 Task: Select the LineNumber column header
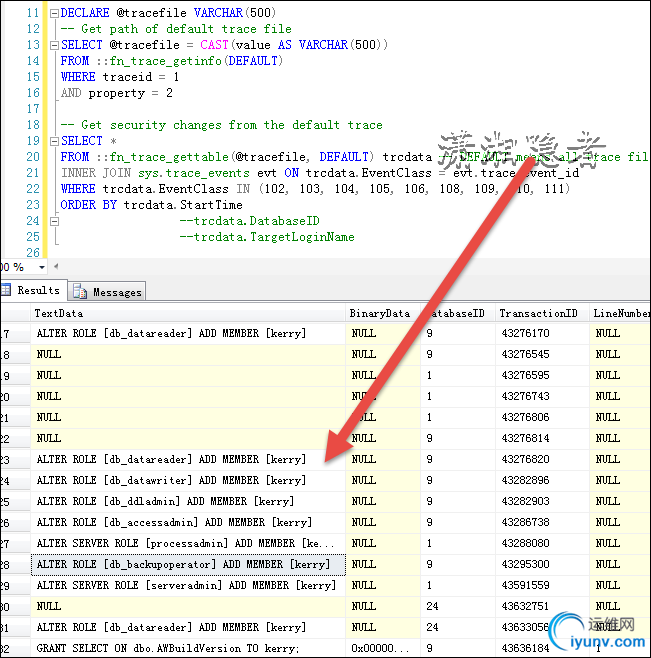pyautogui.click(x=620, y=313)
